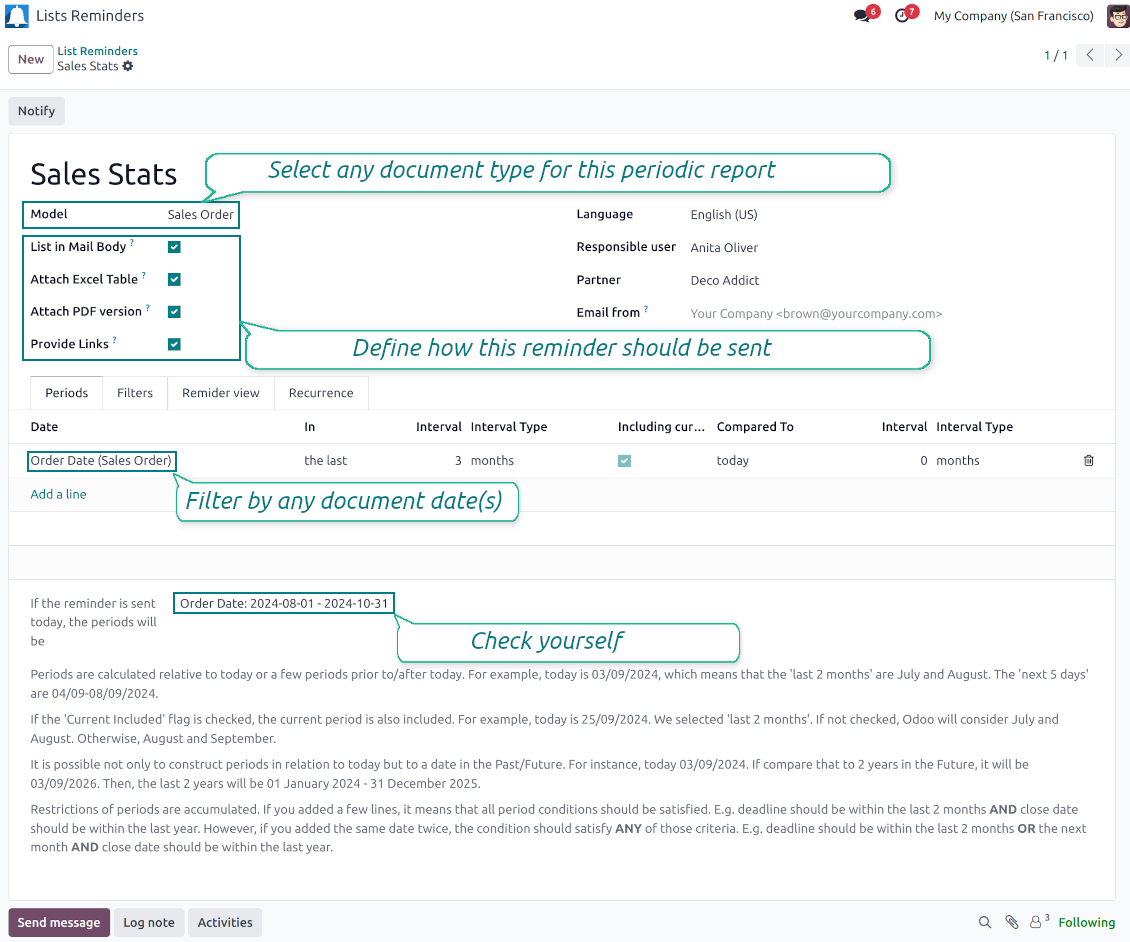
Task: Switch to the Periods tab
Action: 66,393
